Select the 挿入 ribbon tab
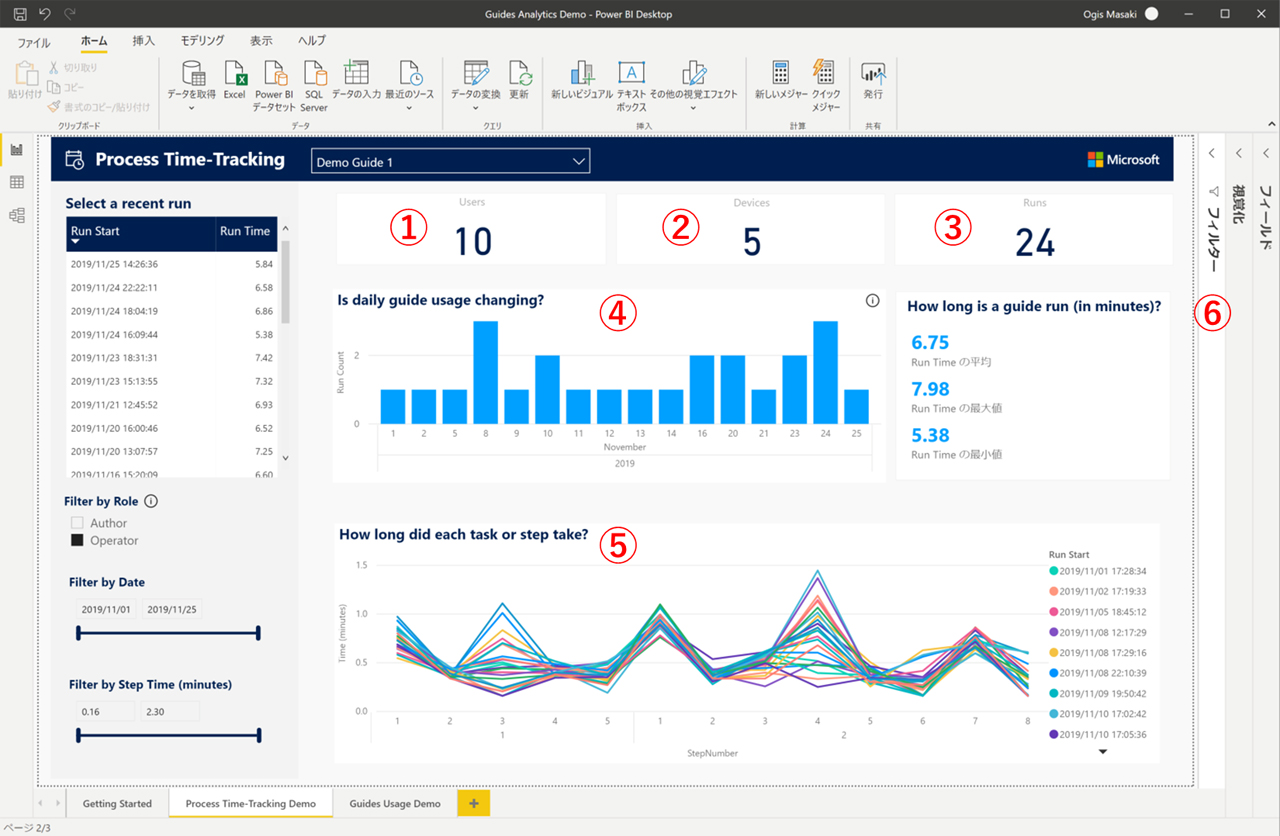The height and width of the screenshot is (836, 1280). (144, 40)
